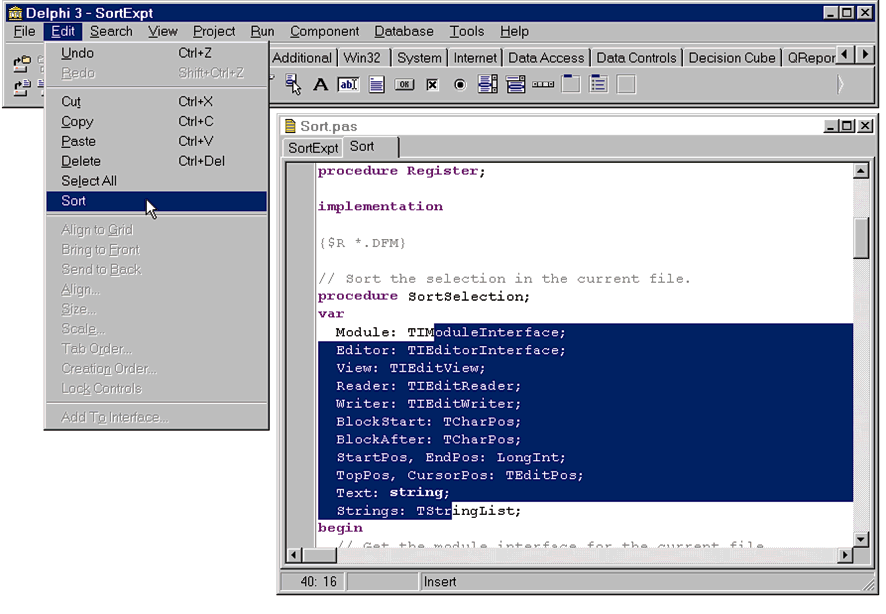Select the ScrollBar component icon
This screenshot has height=614, width=886.
(543, 85)
